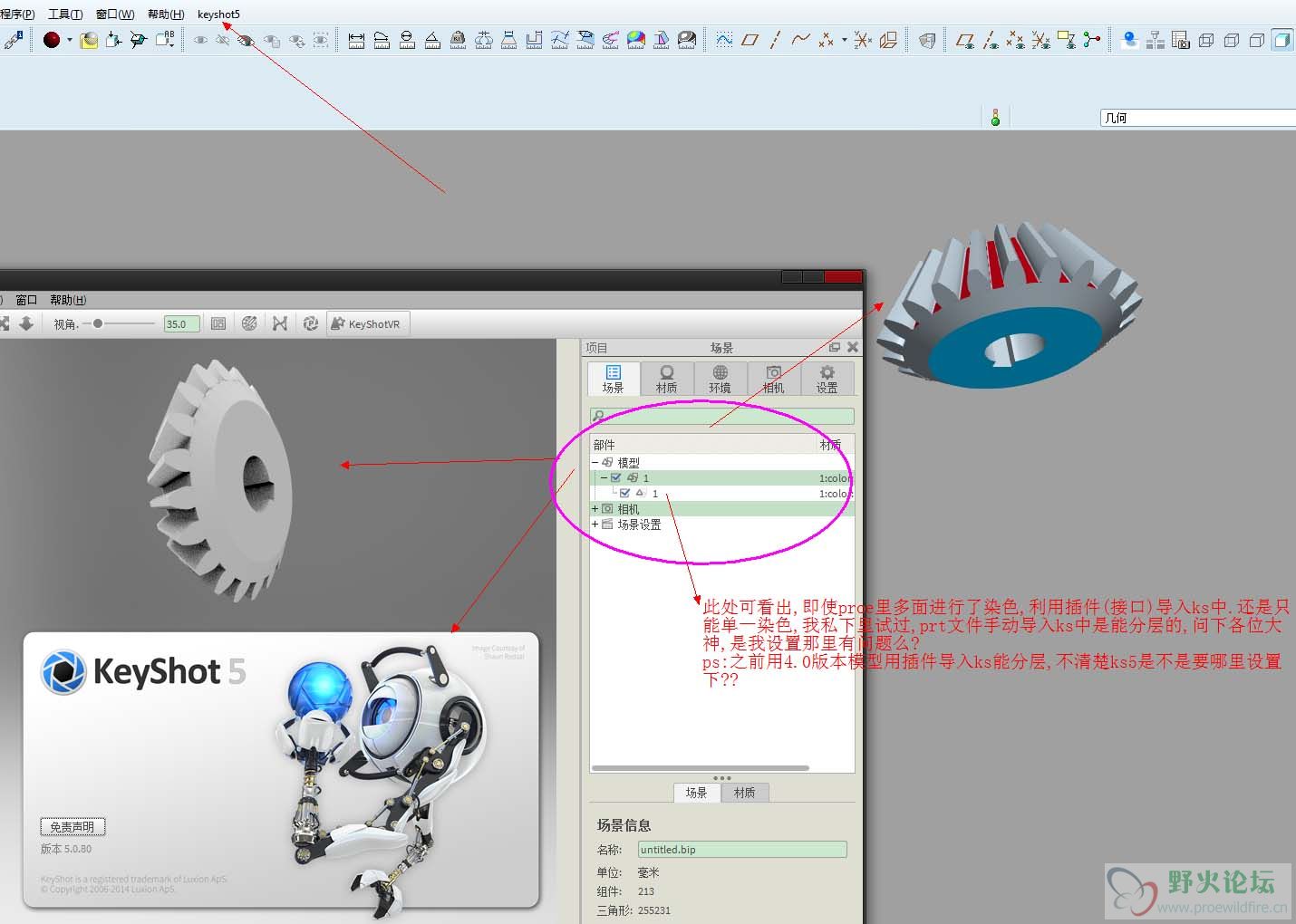Image resolution: width=1296 pixels, height=924 pixels.
Task: Click the layer tree hierarchy icon
Action: [x=1155, y=40]
